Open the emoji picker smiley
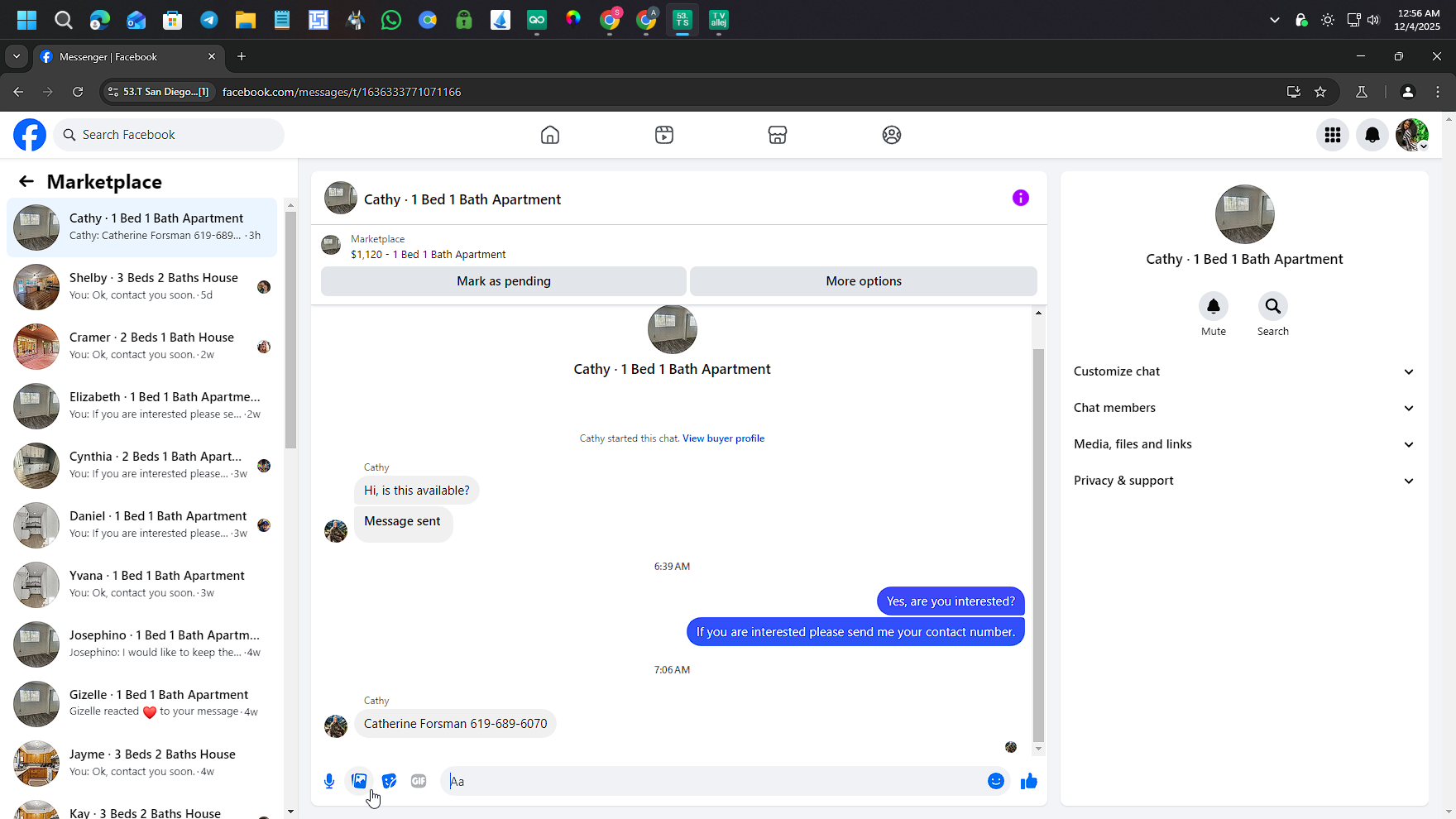The width and height of the screenshot is (1456, 819). click(996, 781)
